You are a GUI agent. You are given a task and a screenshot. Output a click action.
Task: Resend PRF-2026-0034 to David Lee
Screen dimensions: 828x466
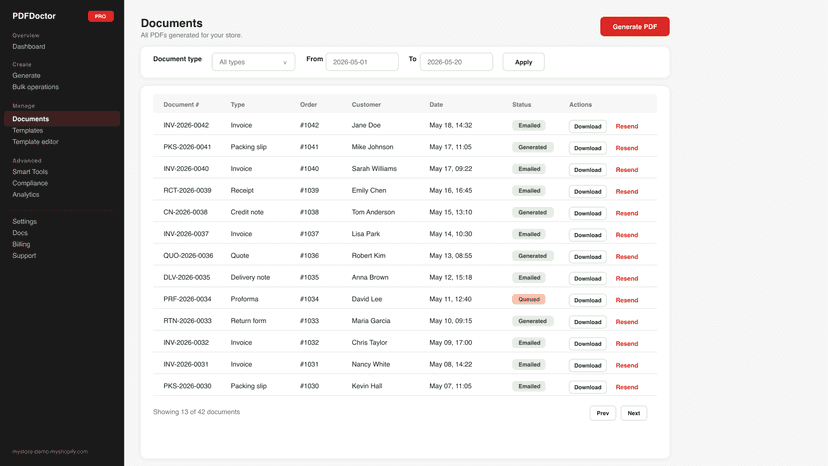tap(627, 300)
